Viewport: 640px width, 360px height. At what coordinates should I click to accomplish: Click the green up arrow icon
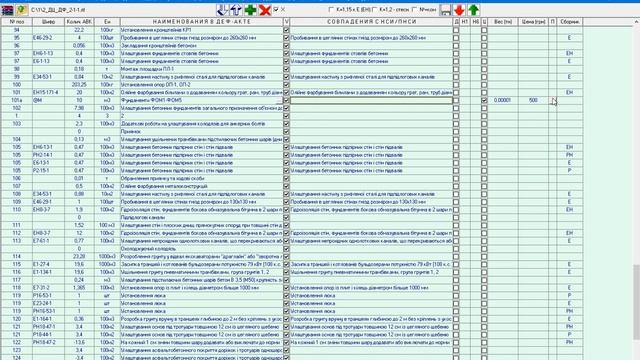tap(473, 10)
